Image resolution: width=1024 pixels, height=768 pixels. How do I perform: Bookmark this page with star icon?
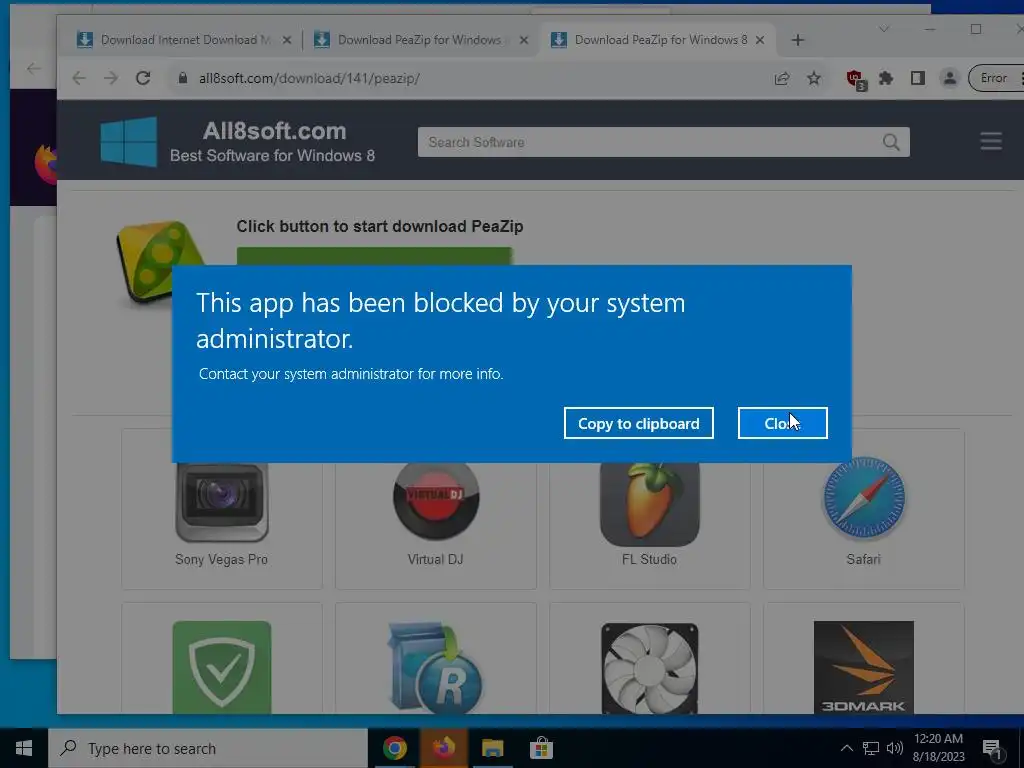click(814, 78)
